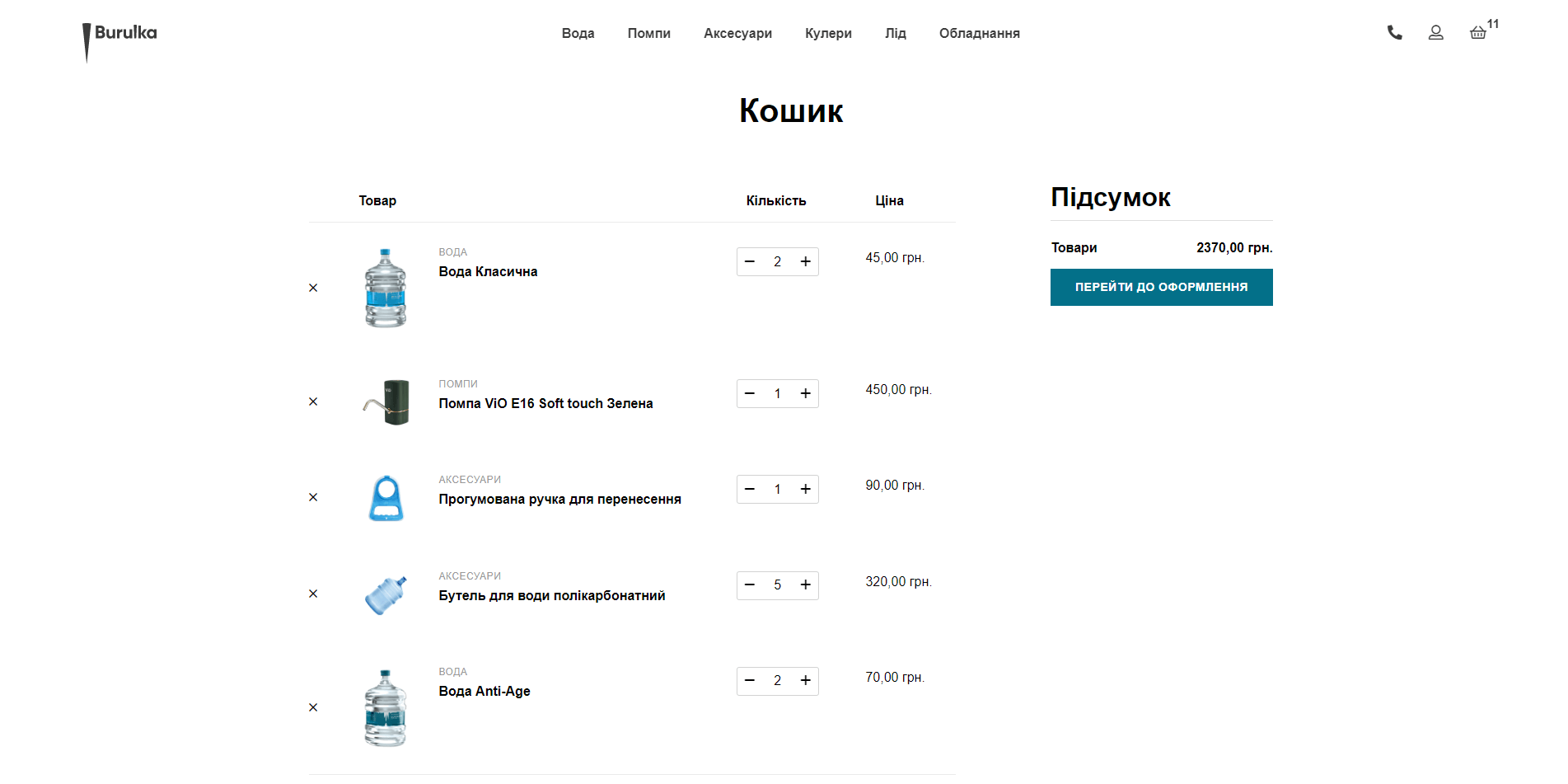Click quantity field of Вода Anti-Age
1568x784 pixels.
[x=777, y=680]
